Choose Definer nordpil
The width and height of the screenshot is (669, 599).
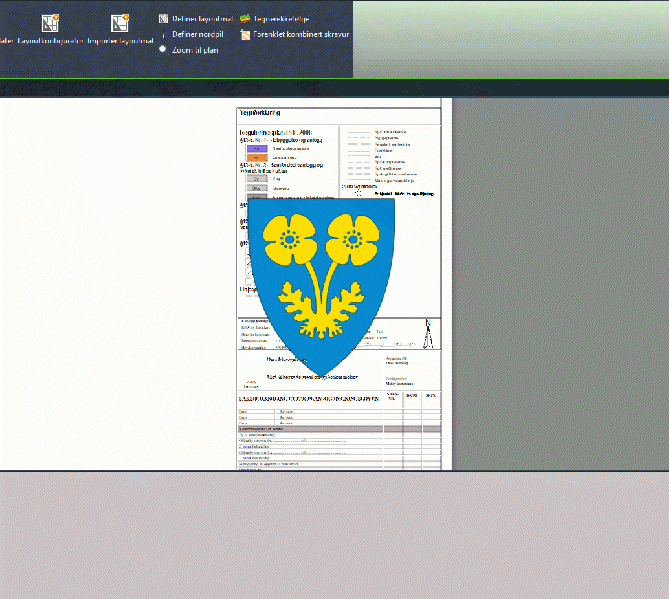coord(192,35)
